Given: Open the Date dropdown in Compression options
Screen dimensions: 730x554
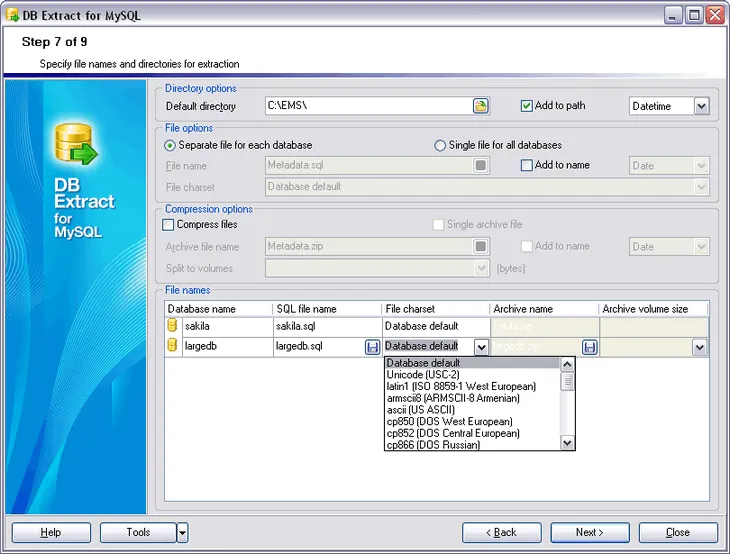Looking at the screenshot, I should 701,247.
